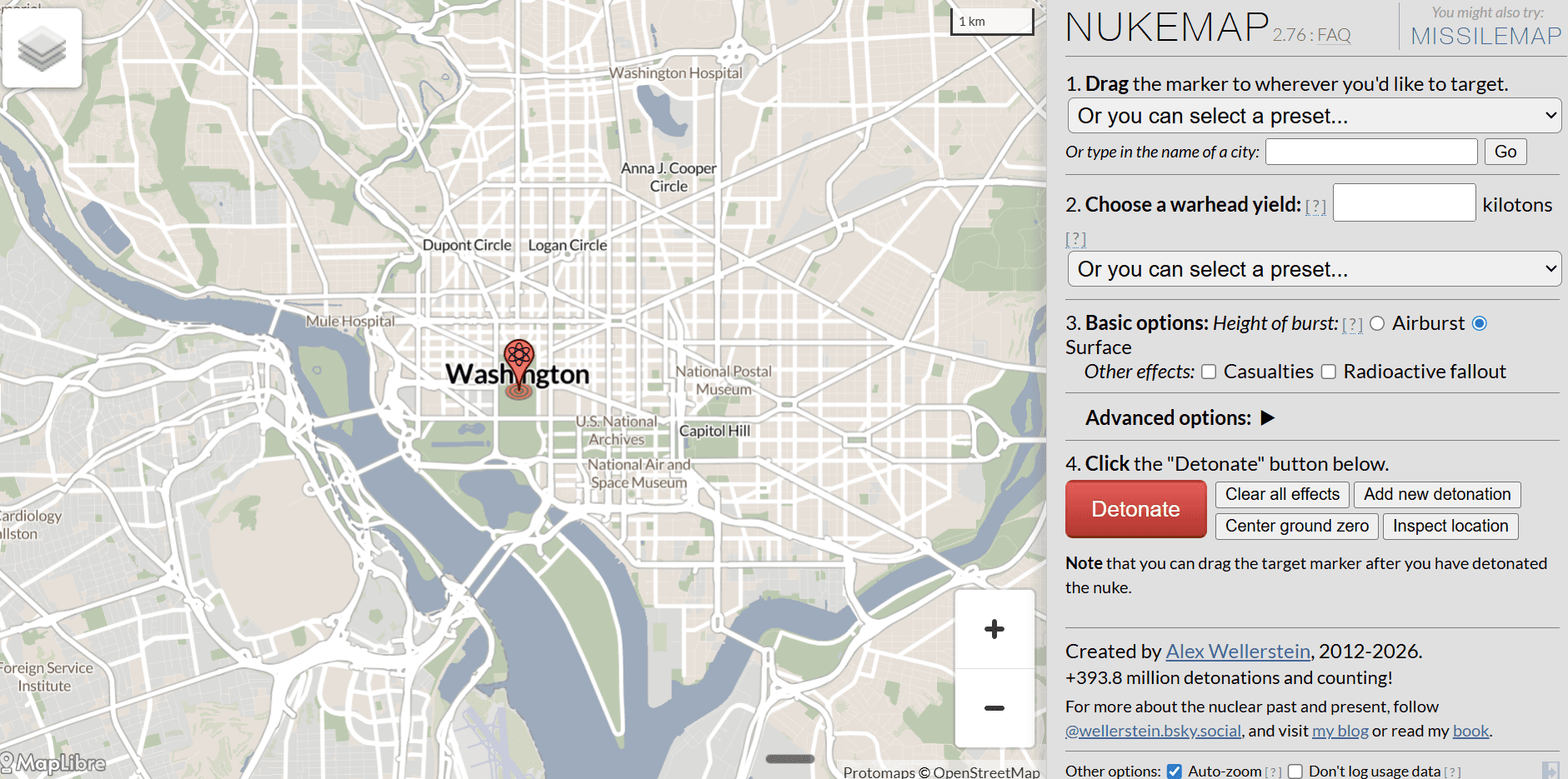
Task: Open the warhead yield help question mark
Action: click(1315, 206)
